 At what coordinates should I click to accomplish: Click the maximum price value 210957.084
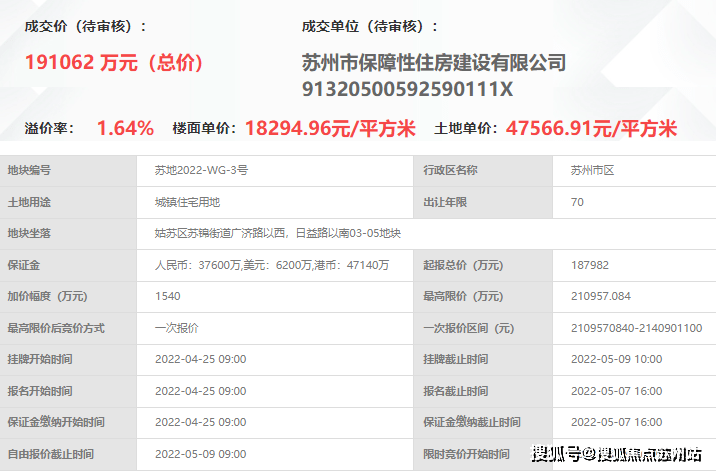click(x=600, y=296)
